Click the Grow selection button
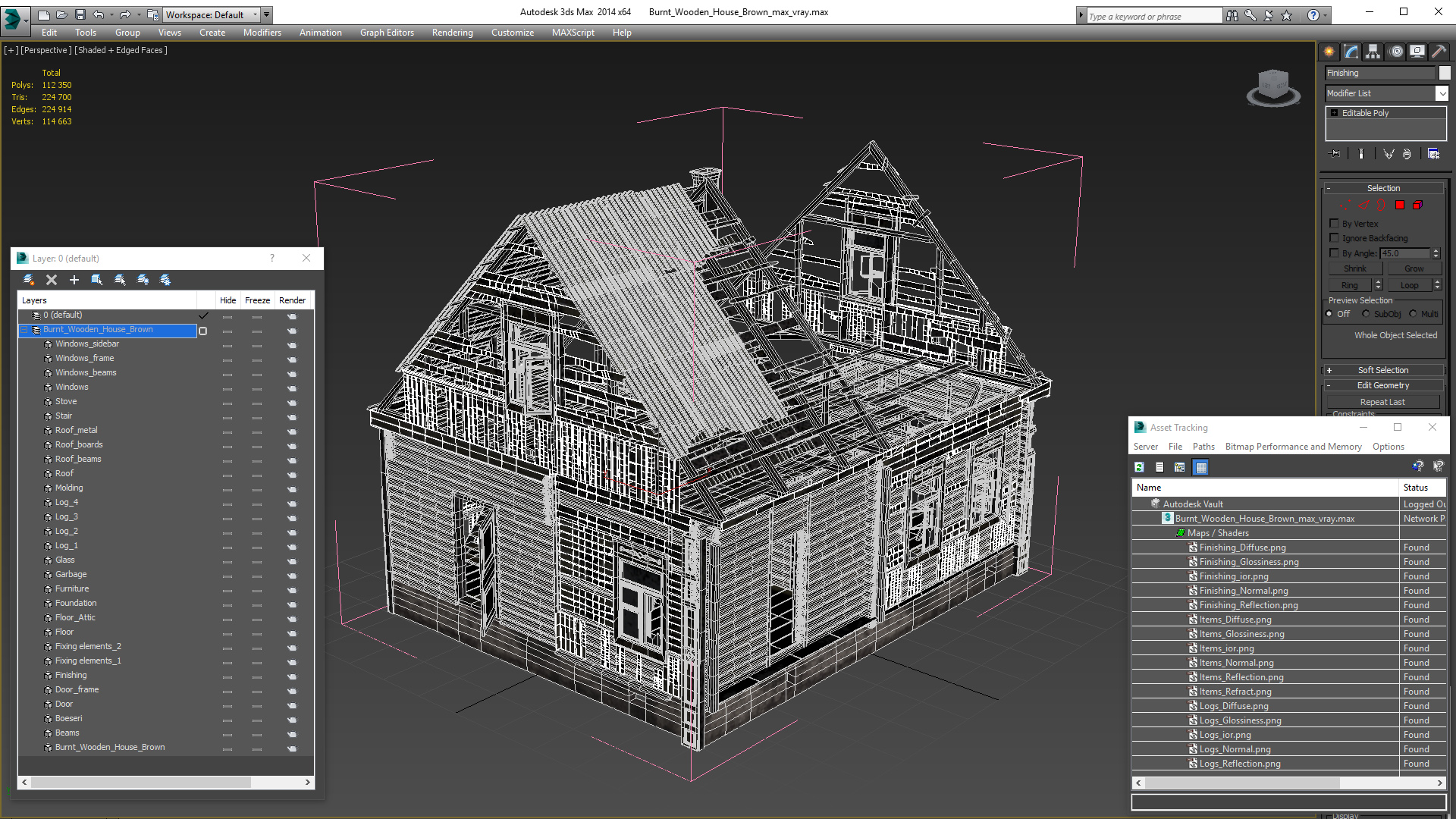The width and height of the screenshot is (1456, 819). 1414,268
